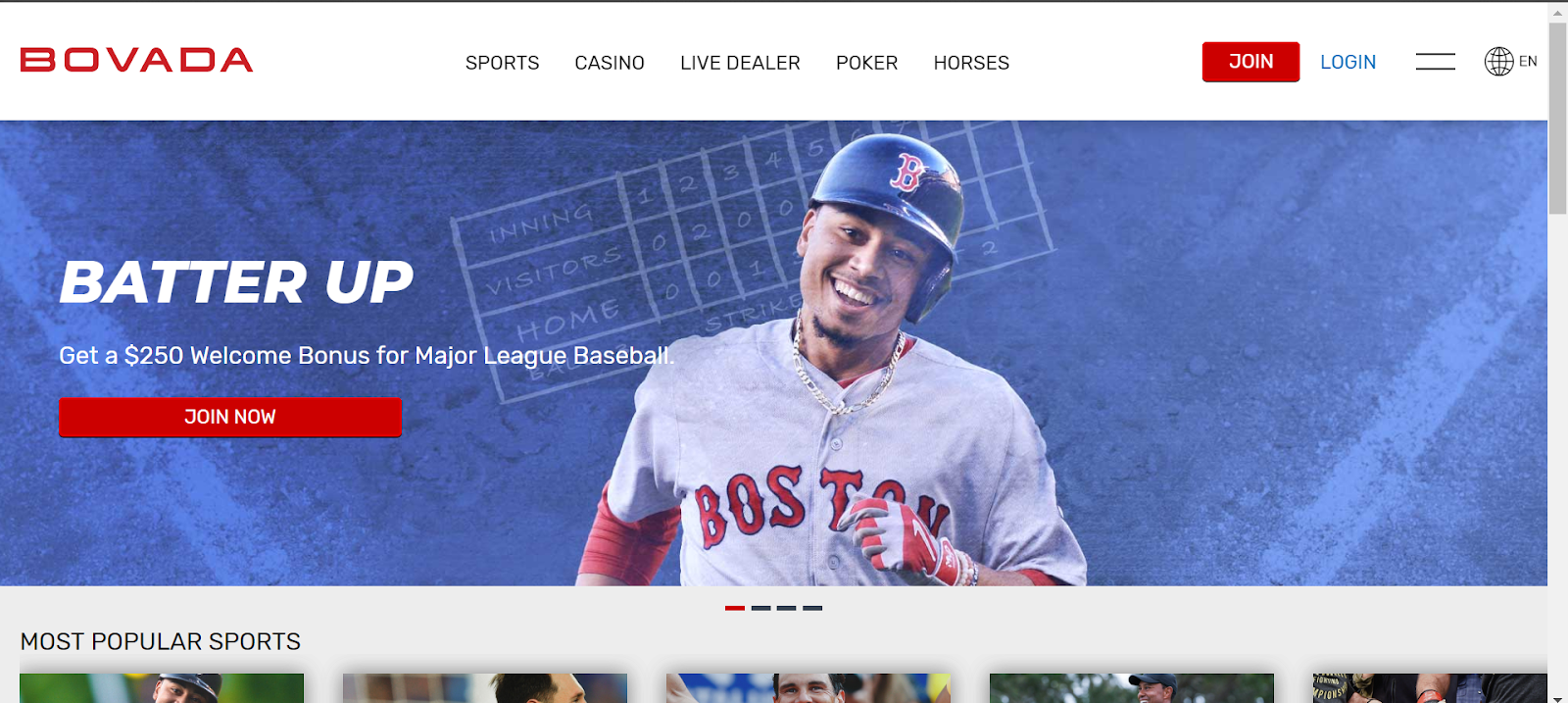Select Live Dealer in navigation

740,63
